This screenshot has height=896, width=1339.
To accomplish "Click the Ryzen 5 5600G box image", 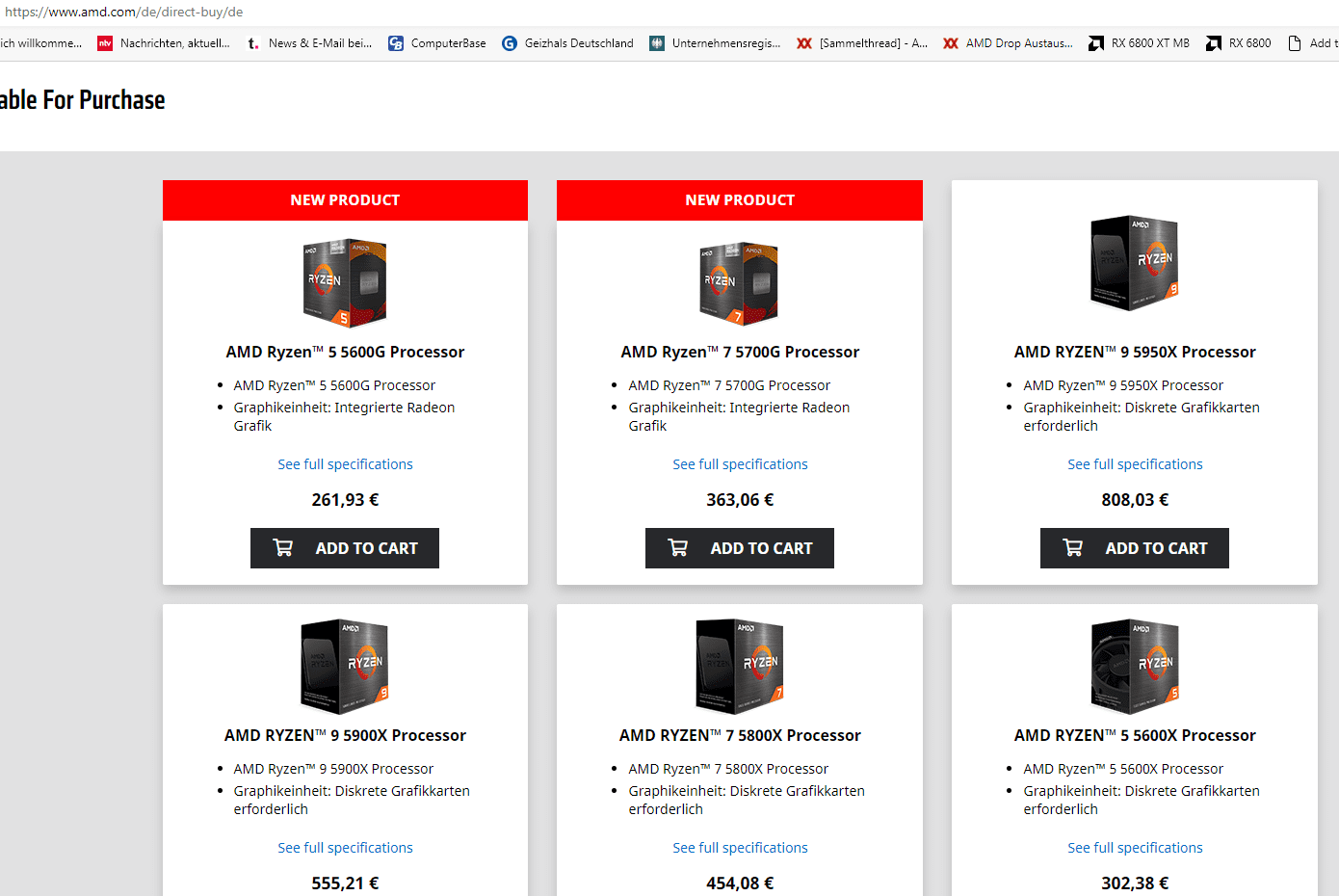I will [345, 283].
